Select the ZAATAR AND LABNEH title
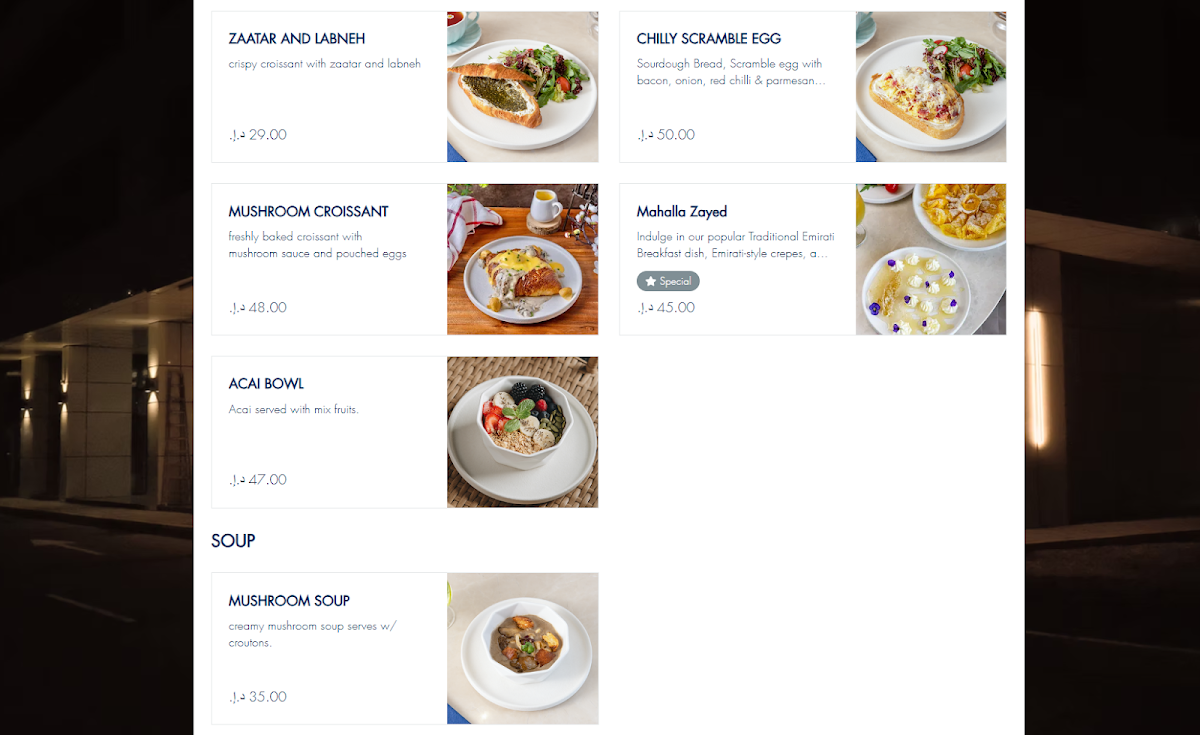Viewport: 1200px width, 735px height. tap(297, 39)
